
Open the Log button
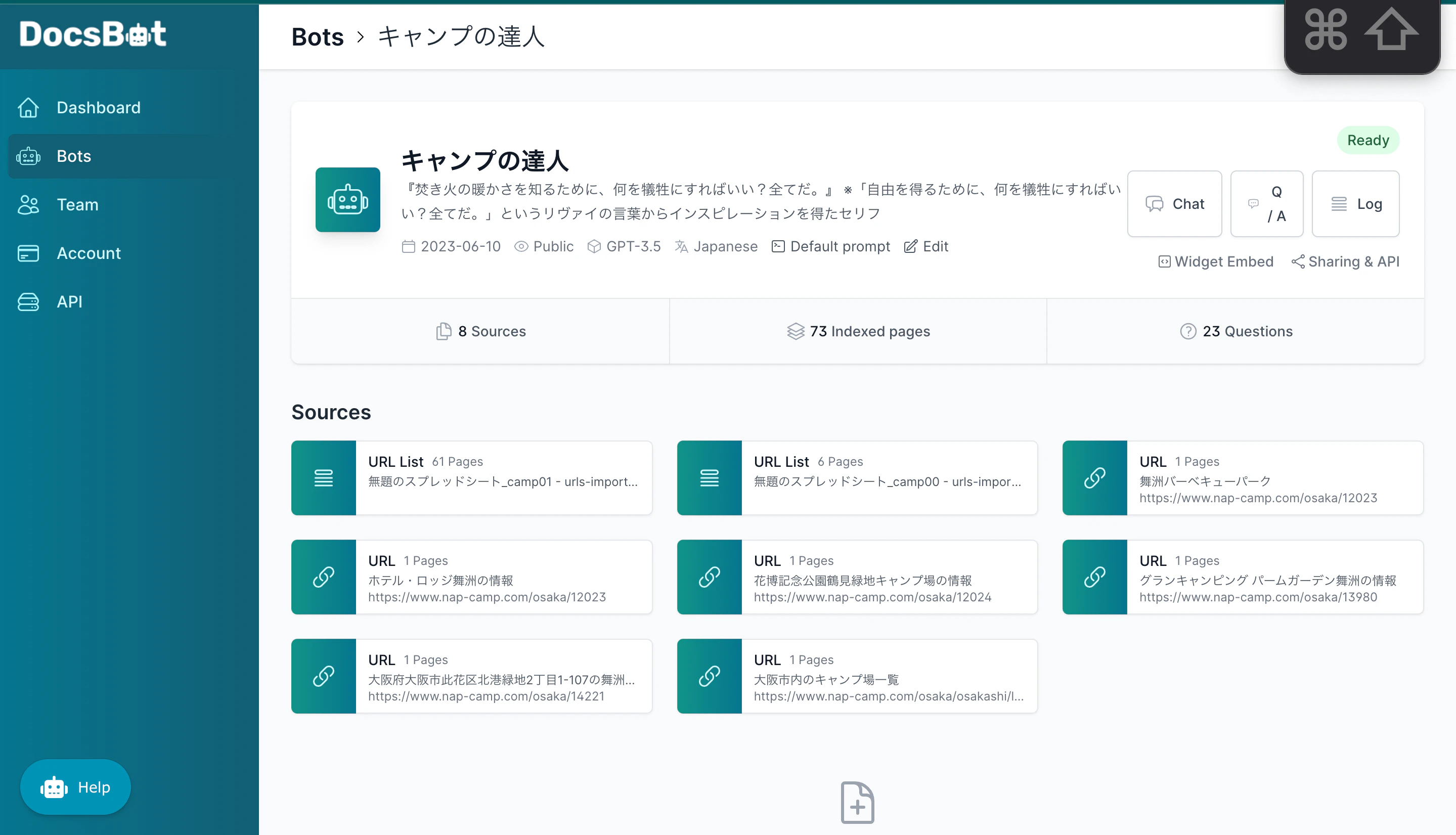1356,204
